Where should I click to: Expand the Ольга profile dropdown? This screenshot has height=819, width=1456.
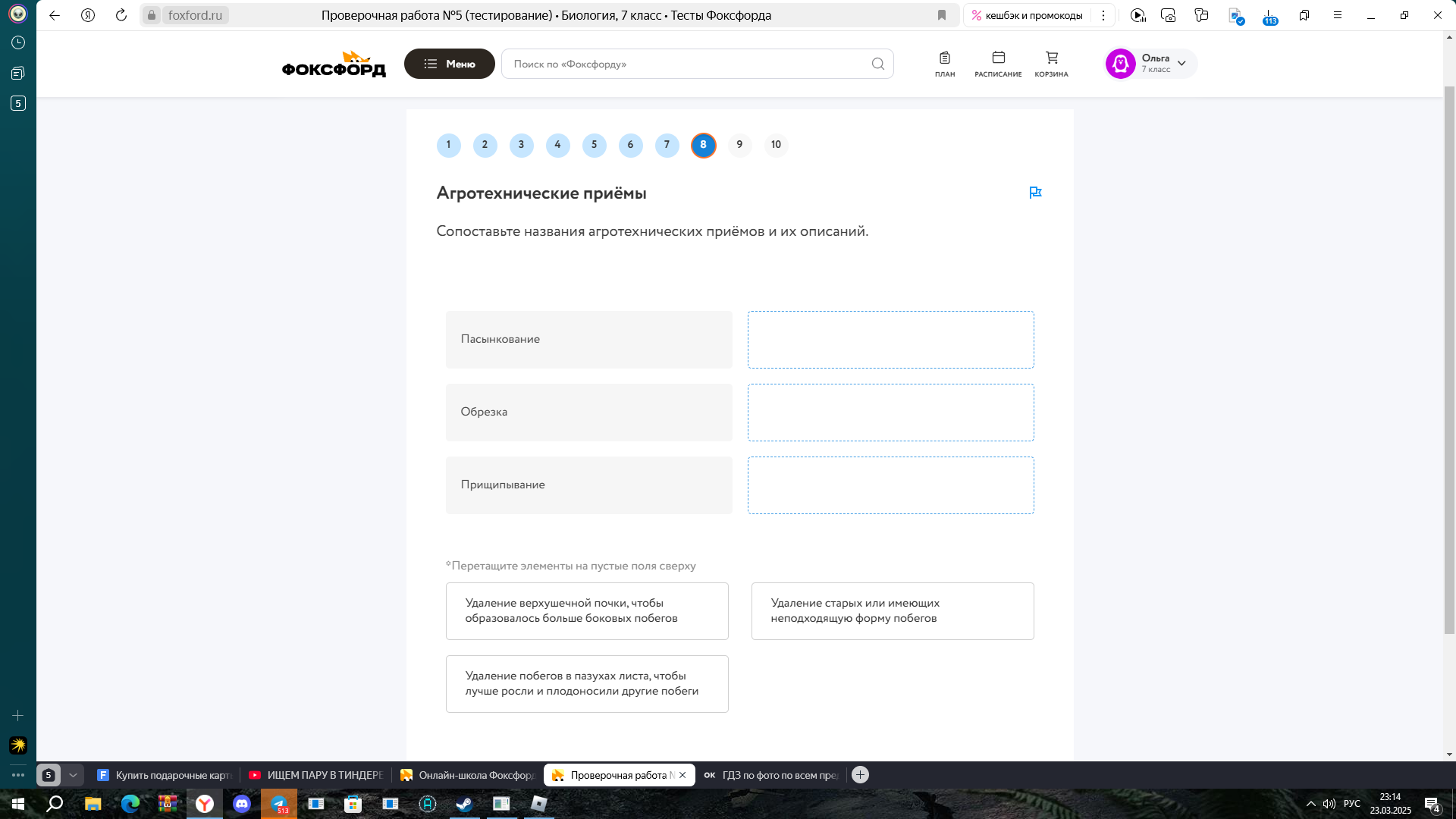(x=1181, y=64)
